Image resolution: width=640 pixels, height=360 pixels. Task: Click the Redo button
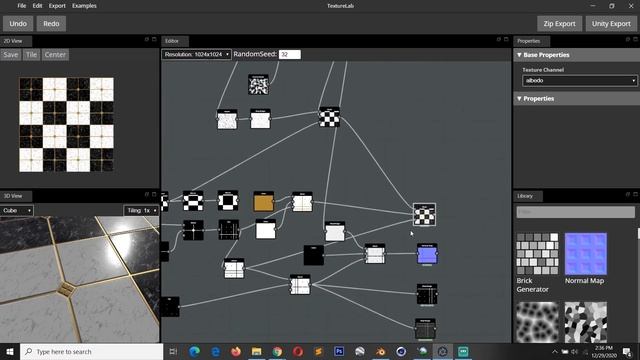tap(51, 24)
